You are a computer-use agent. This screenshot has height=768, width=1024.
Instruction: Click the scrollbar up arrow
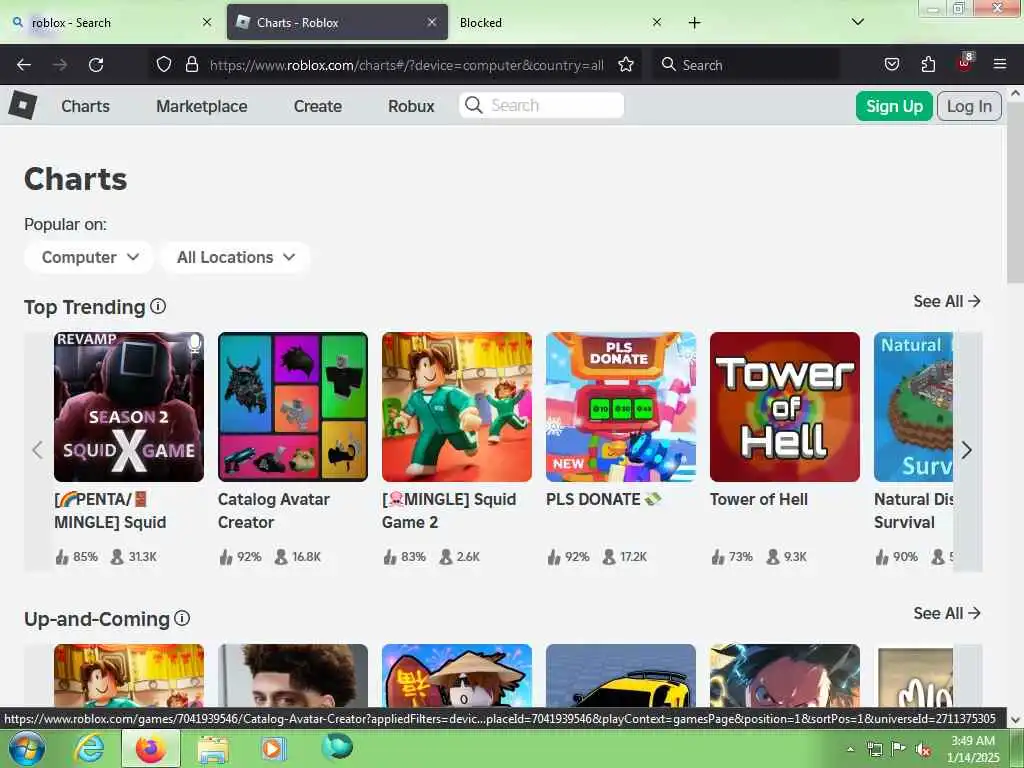point(1016,93)
